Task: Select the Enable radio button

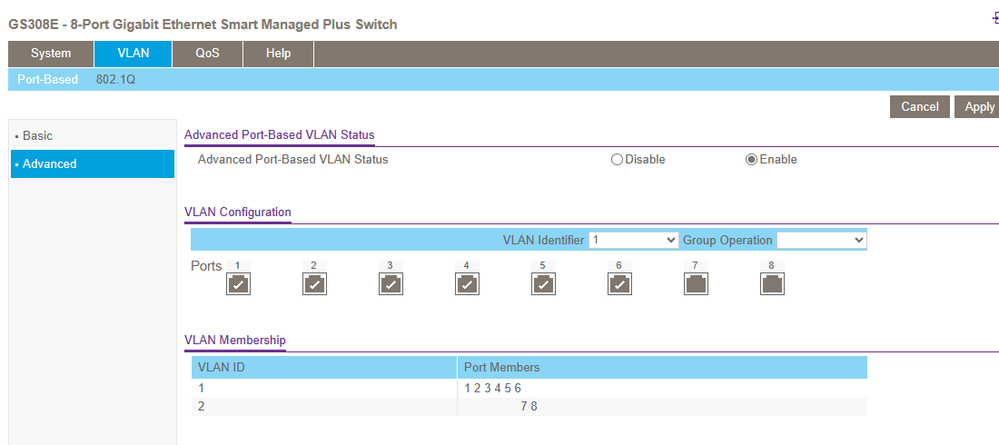Action: 752,160
